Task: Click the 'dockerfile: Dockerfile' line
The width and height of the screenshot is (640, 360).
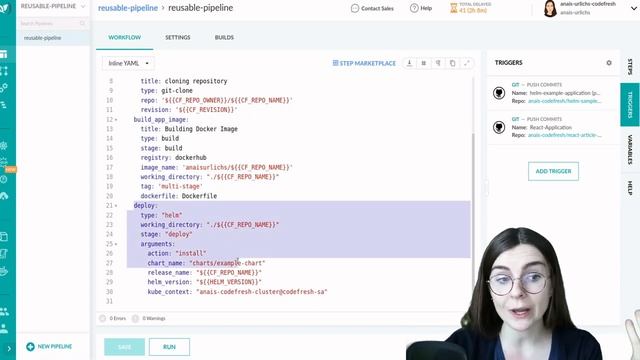Action: tap(179, 196)
